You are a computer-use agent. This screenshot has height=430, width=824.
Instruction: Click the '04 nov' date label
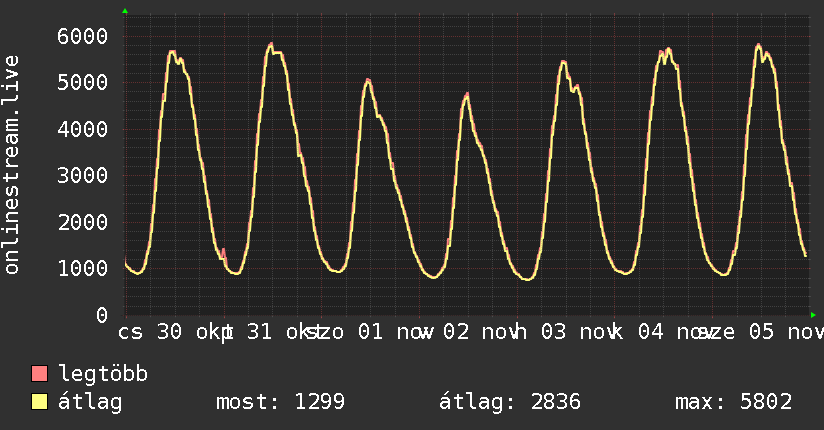pyautogui.click(x=674, y=332)
